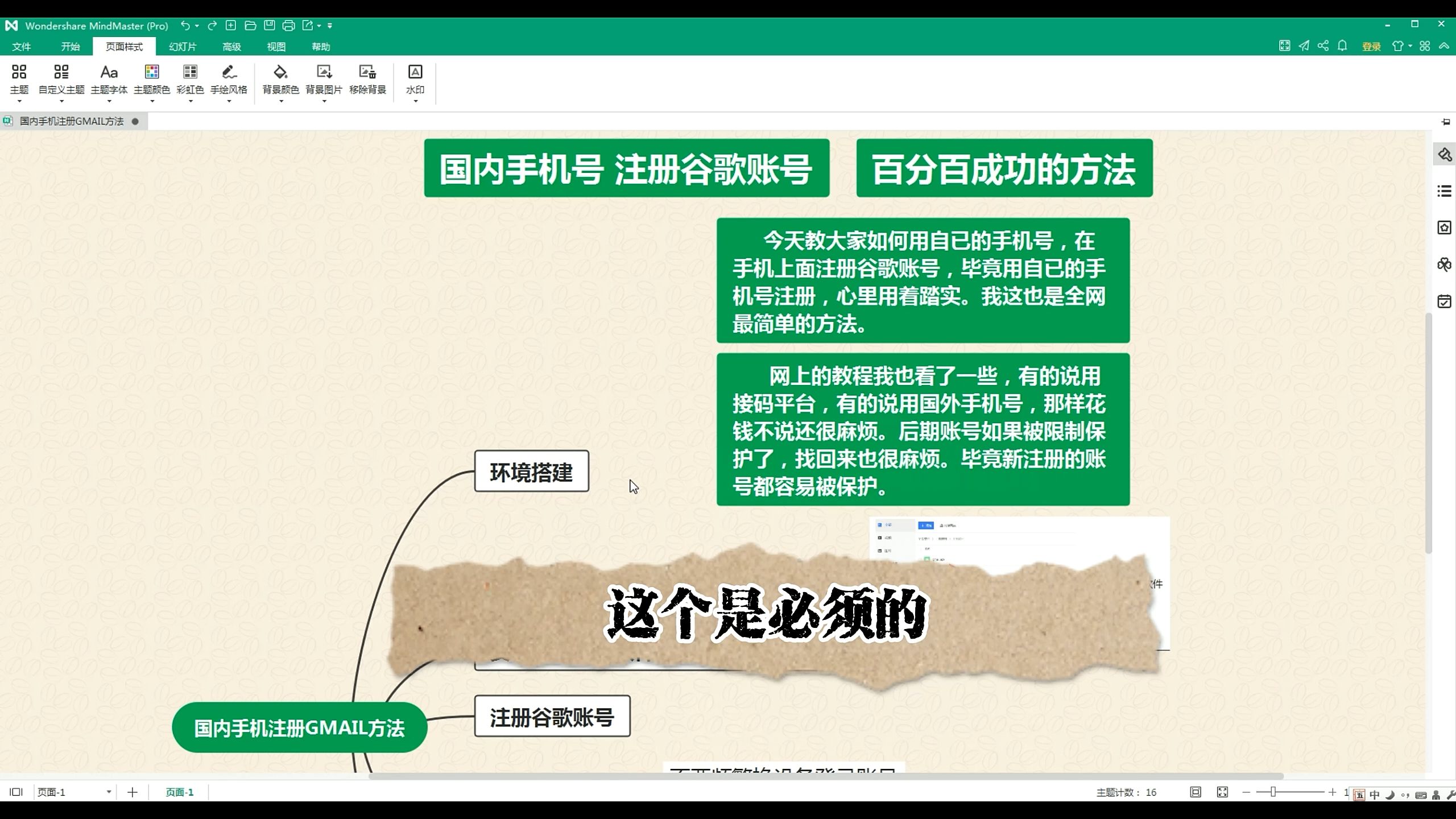This screenshot has width=1456, height=819.
Task: Switch to the 高级 tab
Action: point(231,47)
